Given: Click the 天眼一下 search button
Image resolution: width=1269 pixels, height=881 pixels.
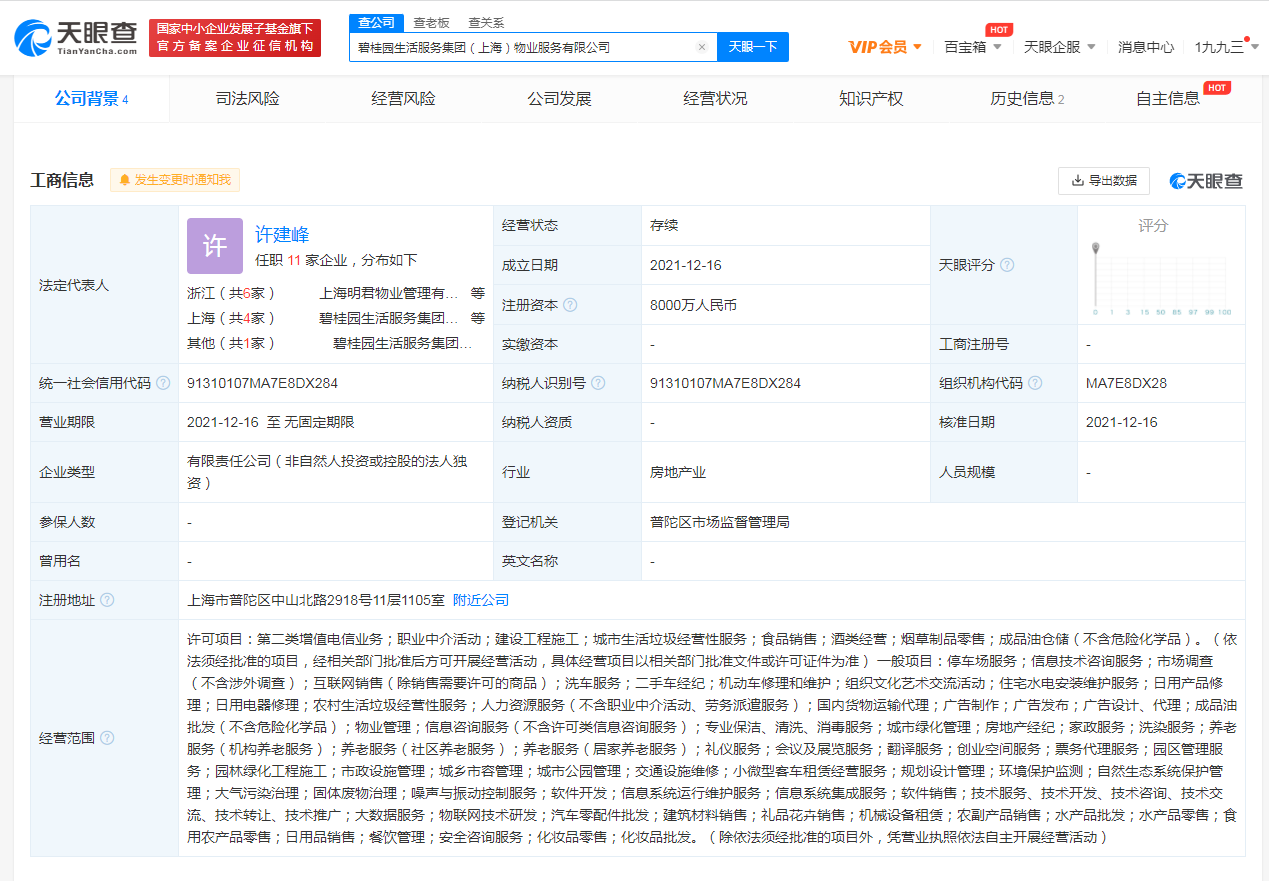Looking at the screenshot, I should (752, 47).
